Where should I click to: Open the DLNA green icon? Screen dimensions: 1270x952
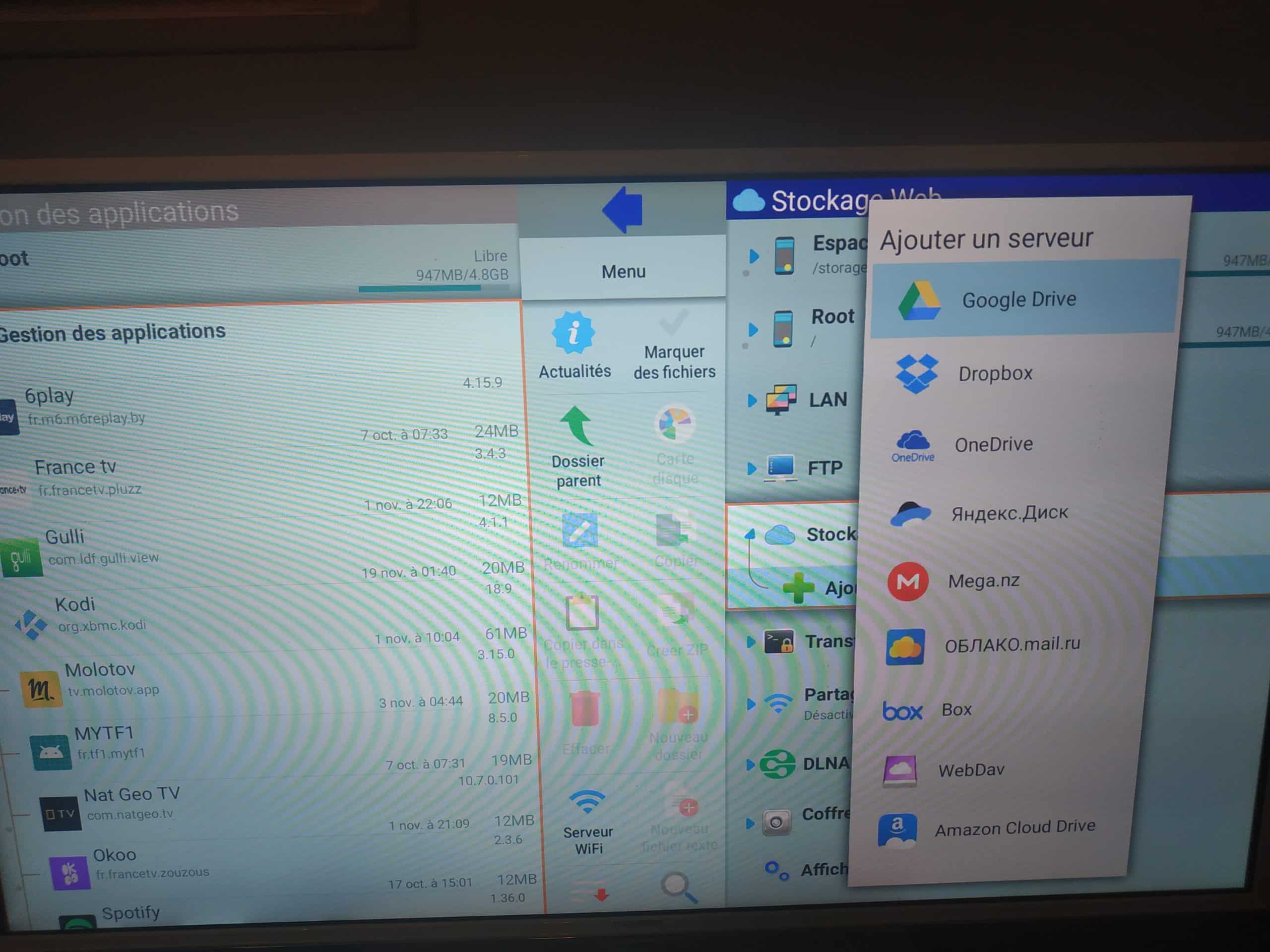pyautogui.click(x=777, y=765)
